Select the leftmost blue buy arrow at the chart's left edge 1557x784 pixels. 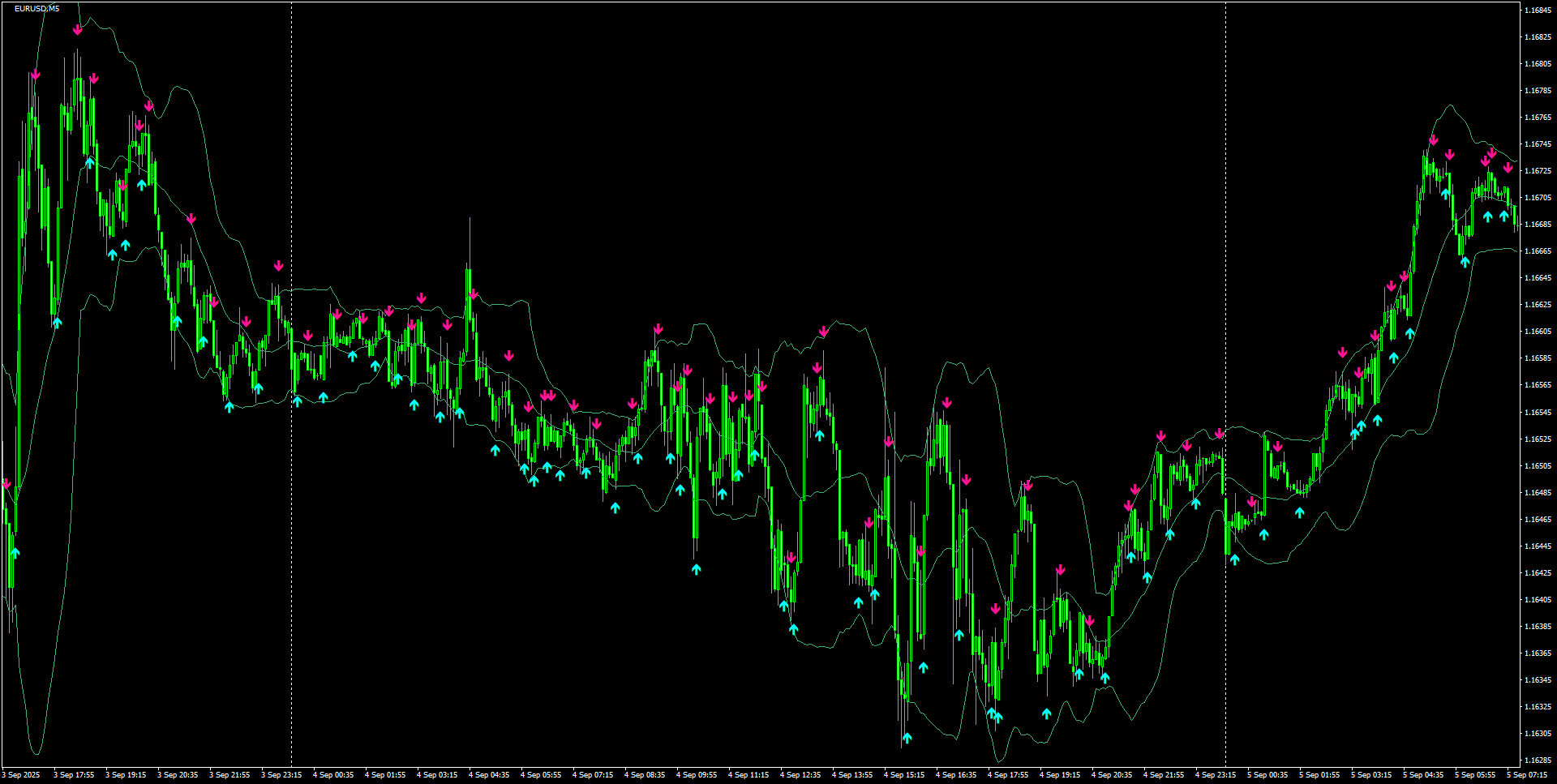pyautogui.click(x=14, y=551)
